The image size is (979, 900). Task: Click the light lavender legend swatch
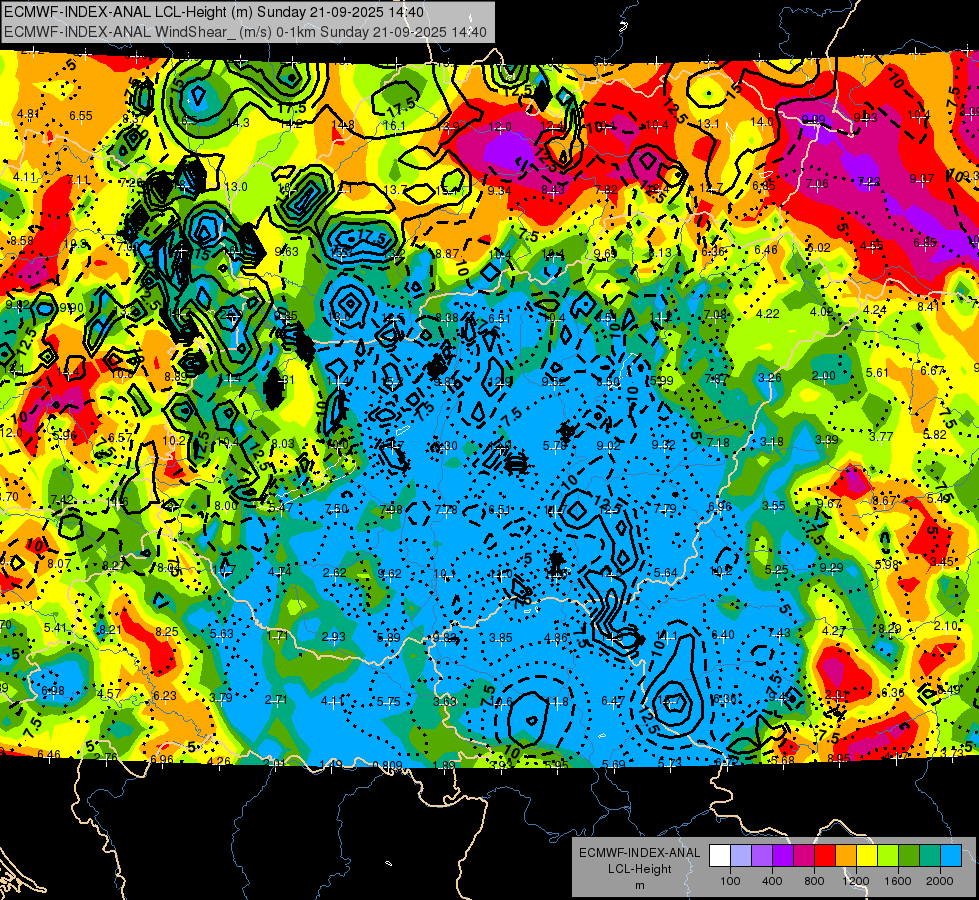coord(740,856)
